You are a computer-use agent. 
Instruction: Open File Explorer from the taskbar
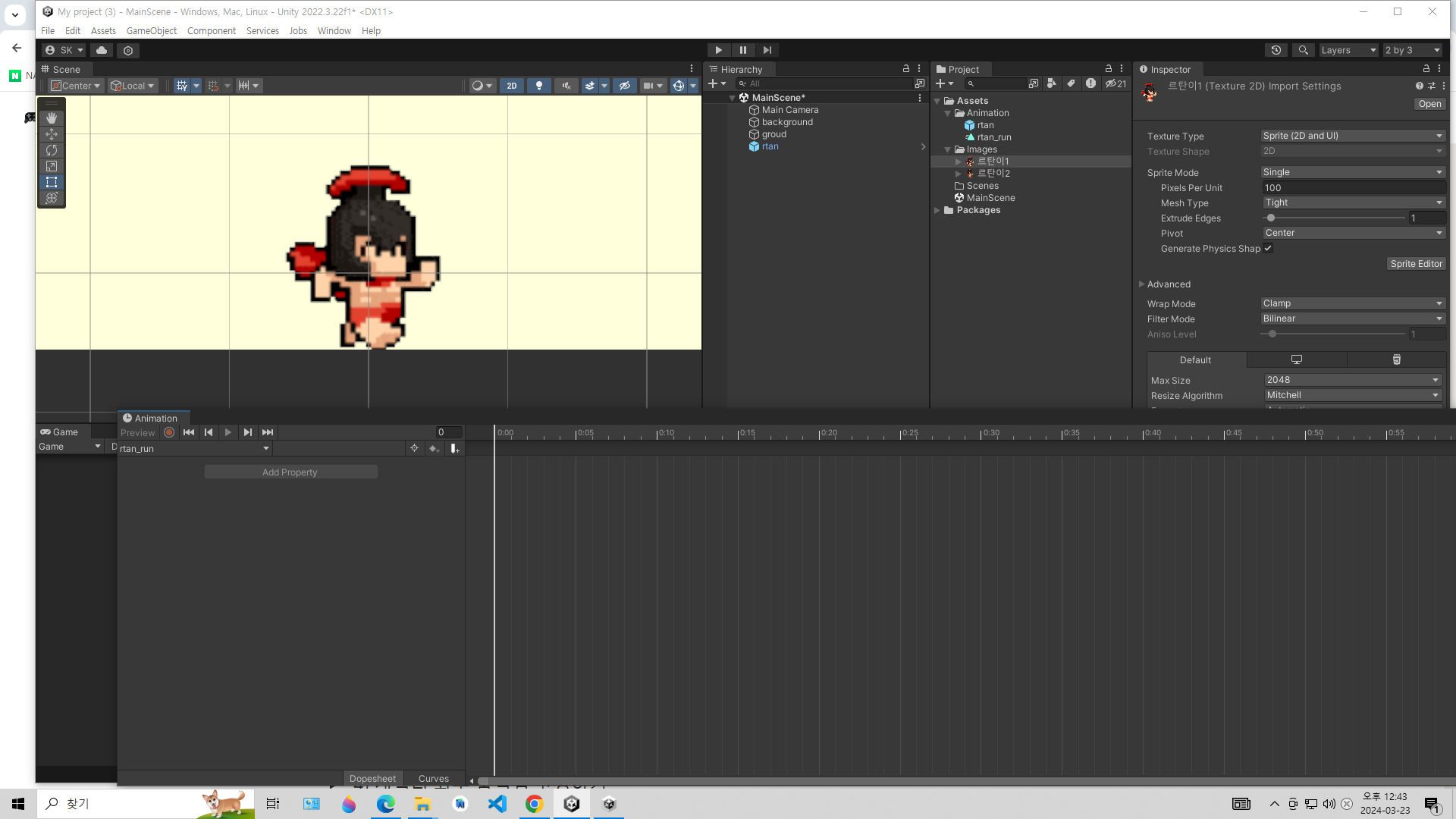coord(422,804)
